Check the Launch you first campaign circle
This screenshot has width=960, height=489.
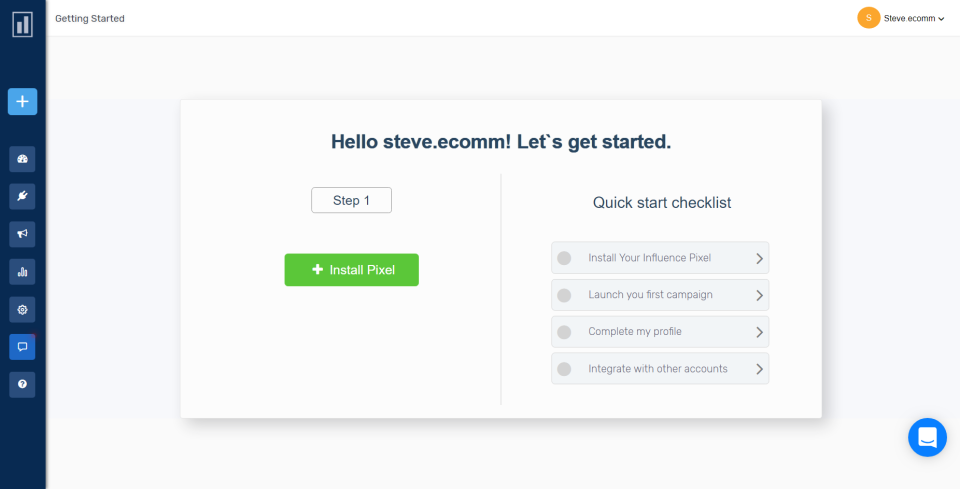click(564, 295)
